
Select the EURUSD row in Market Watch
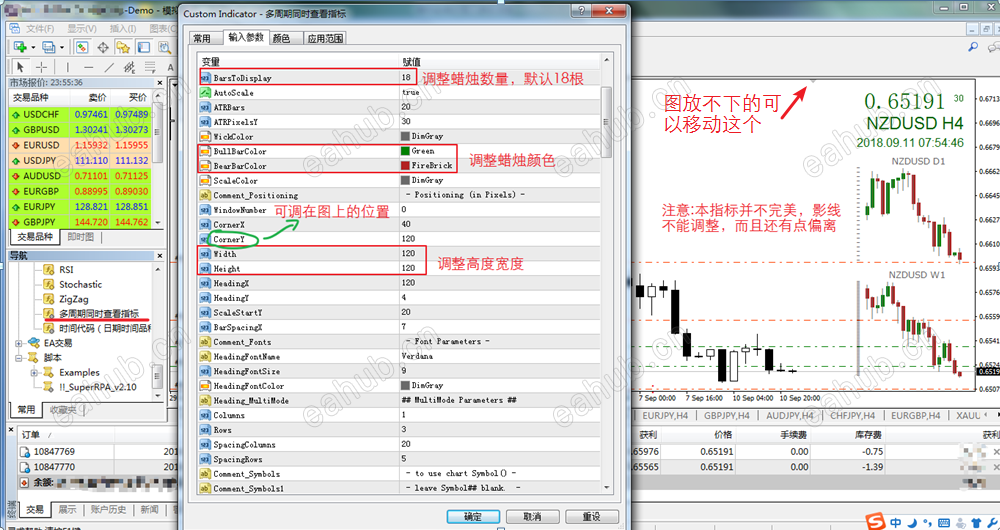click(80, 145)
